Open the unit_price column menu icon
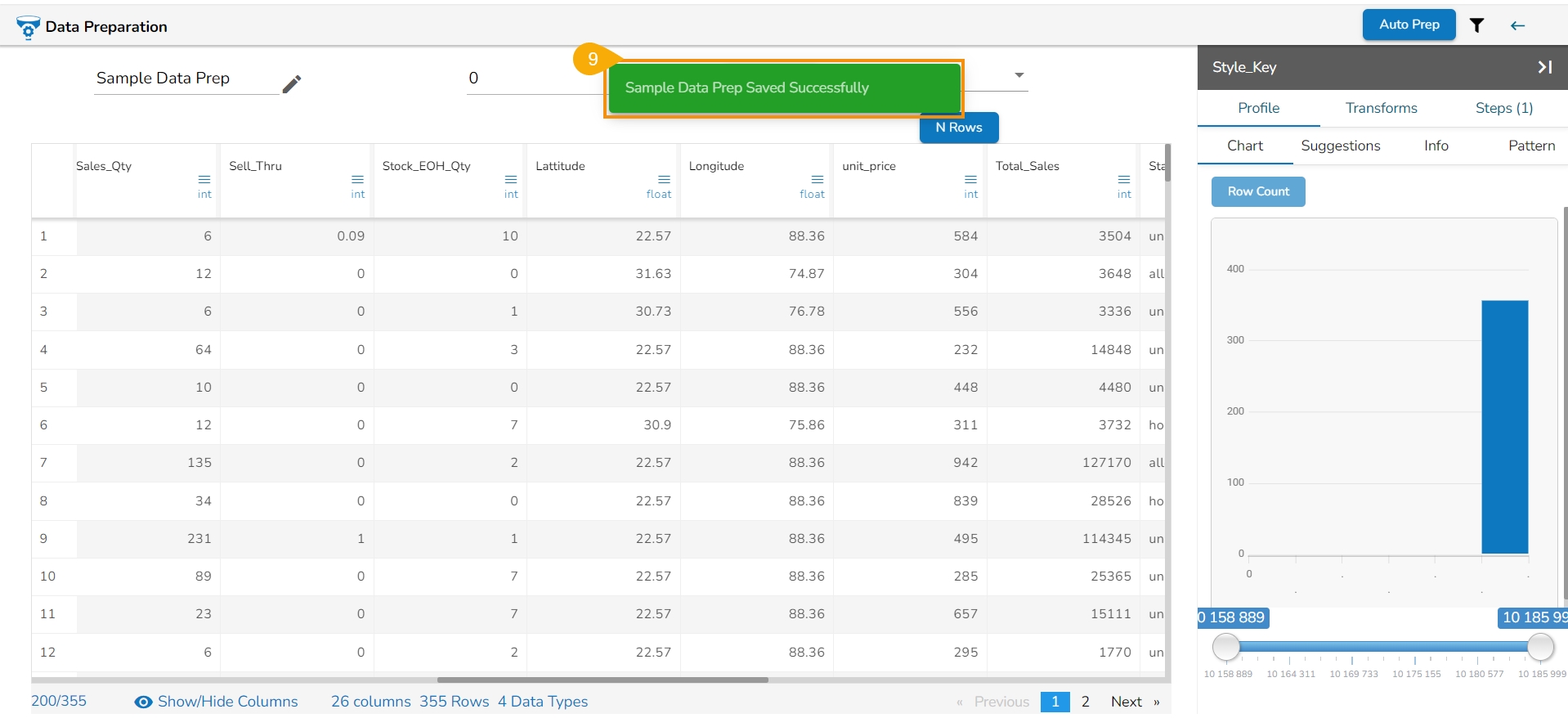Viewport: 1568px width, 718px height. [970, 179]
